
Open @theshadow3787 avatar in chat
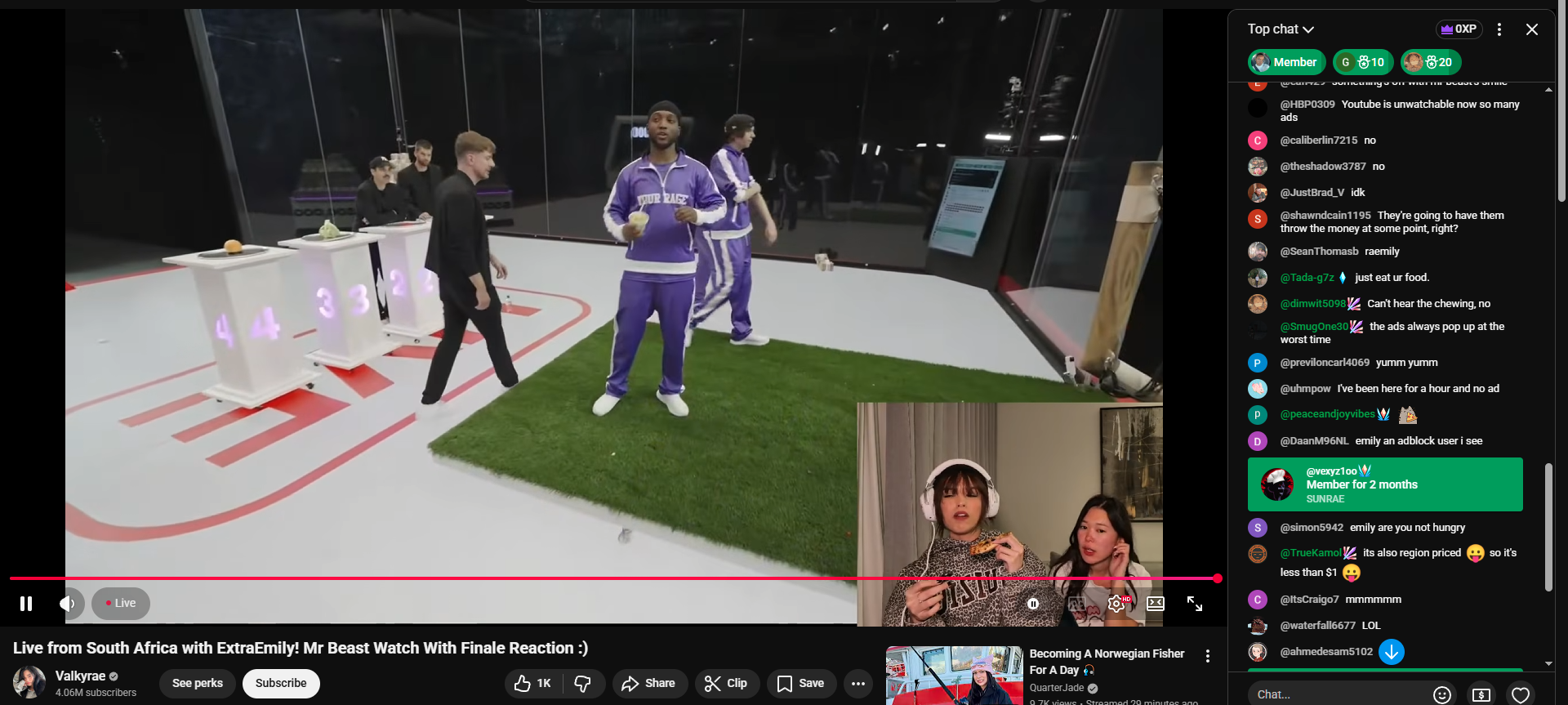pos(1258,167)
